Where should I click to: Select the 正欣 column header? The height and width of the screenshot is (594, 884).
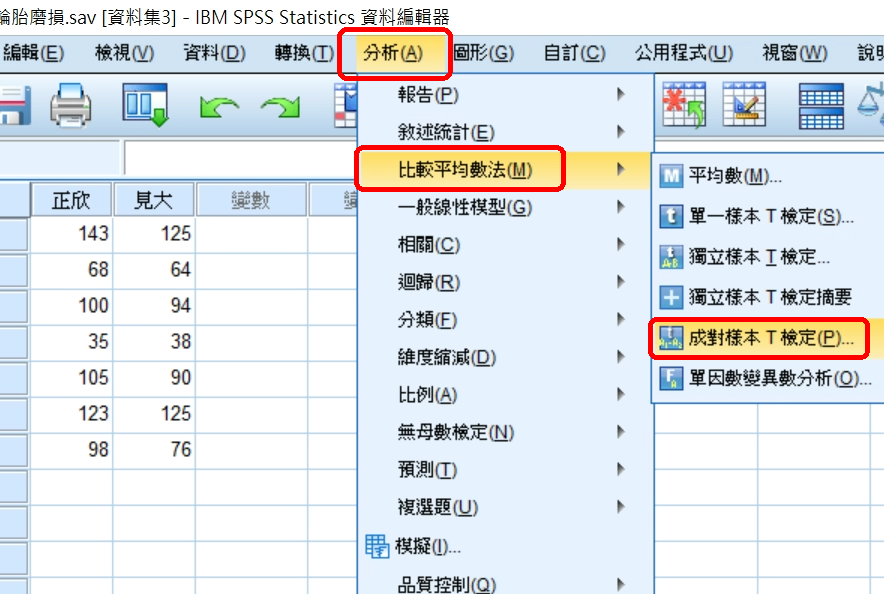click(70, 201)
